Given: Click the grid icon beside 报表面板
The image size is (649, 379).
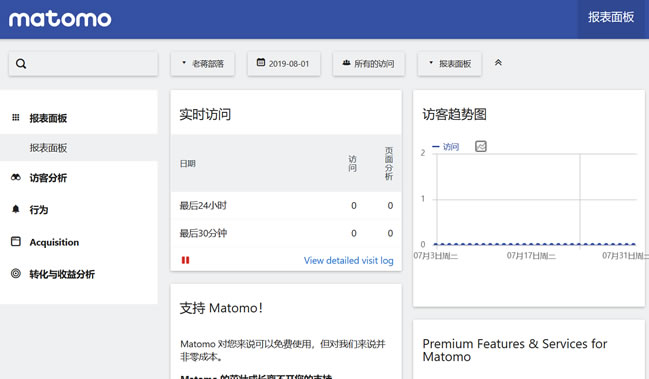Looking at the screenshot, I should pyautogui.click(x=16, y=118).
